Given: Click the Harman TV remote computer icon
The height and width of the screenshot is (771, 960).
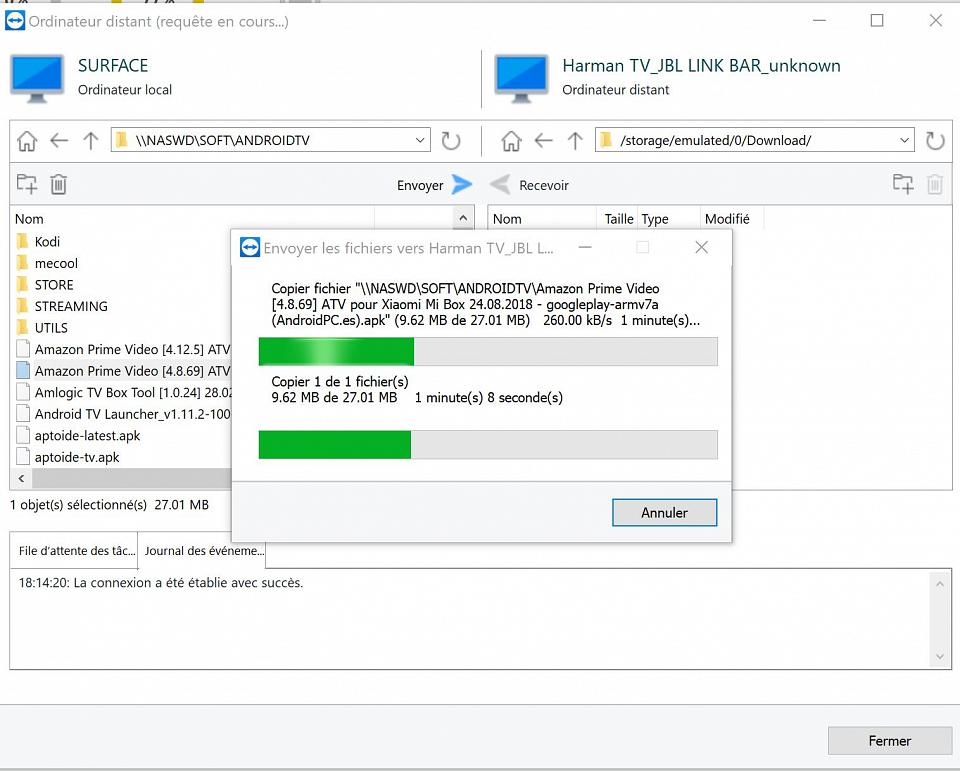Looking at the screenshot, I should point(521,78).
